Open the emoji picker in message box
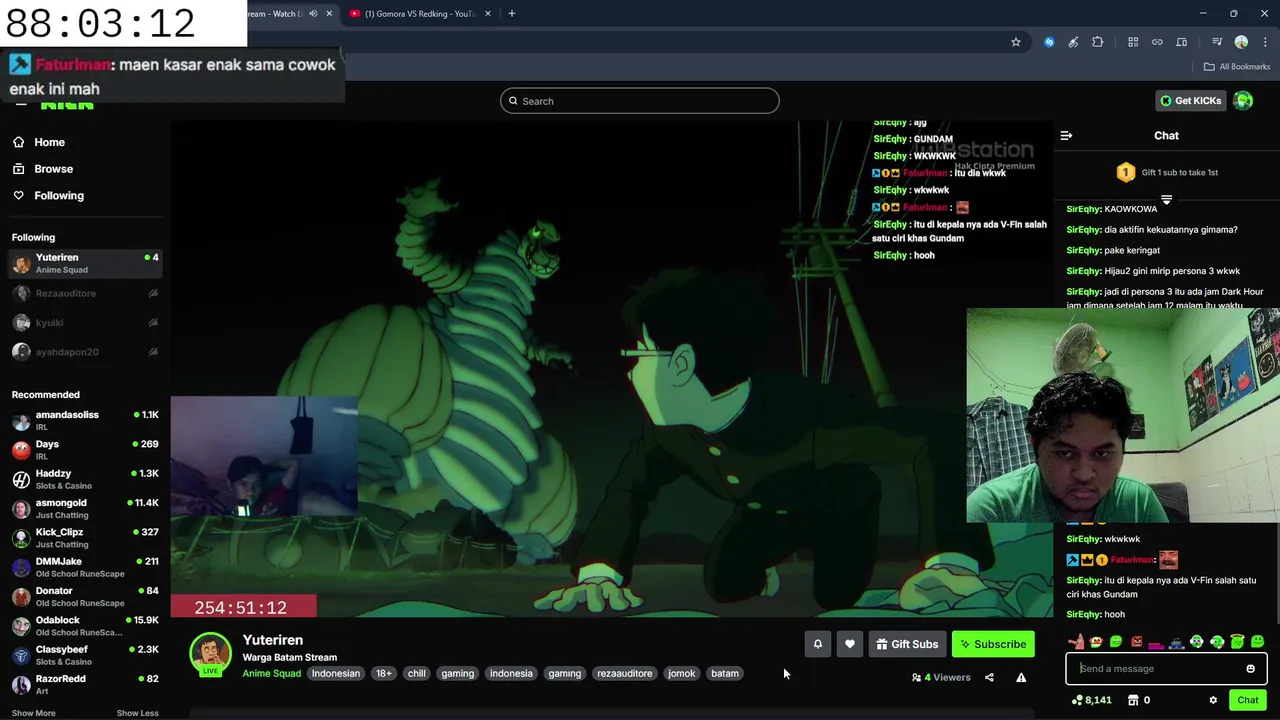 click(1250, 669)
